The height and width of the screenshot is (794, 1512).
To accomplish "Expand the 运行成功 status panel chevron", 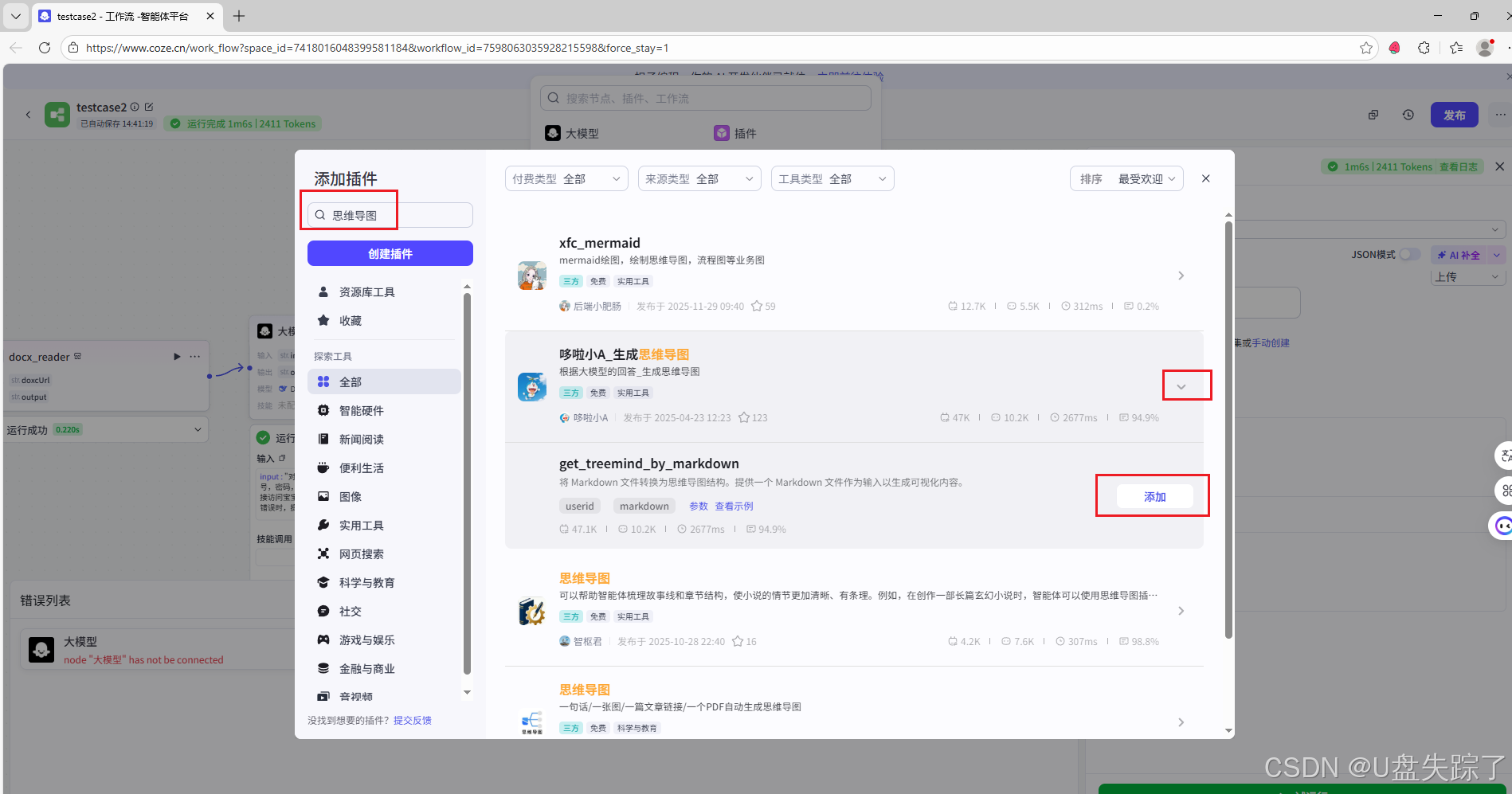I will [198, 429].
